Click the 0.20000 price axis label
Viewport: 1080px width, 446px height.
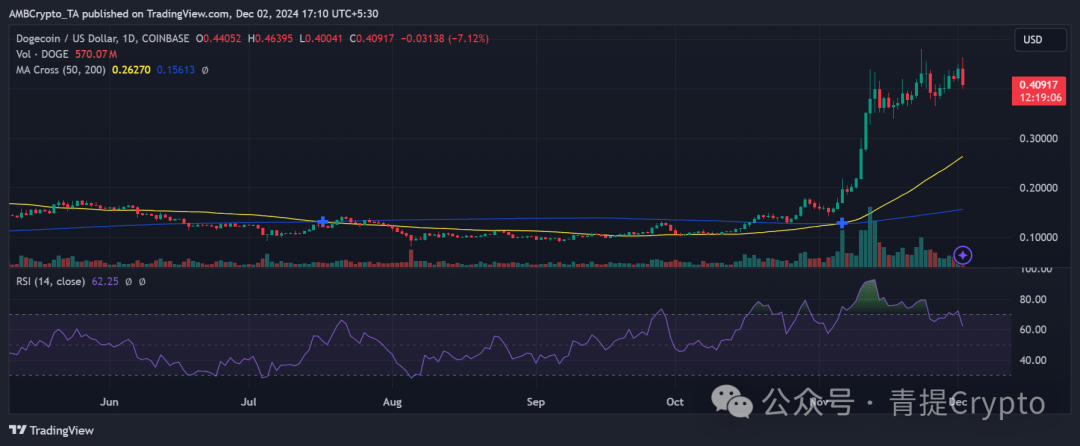coord(1037,187)
